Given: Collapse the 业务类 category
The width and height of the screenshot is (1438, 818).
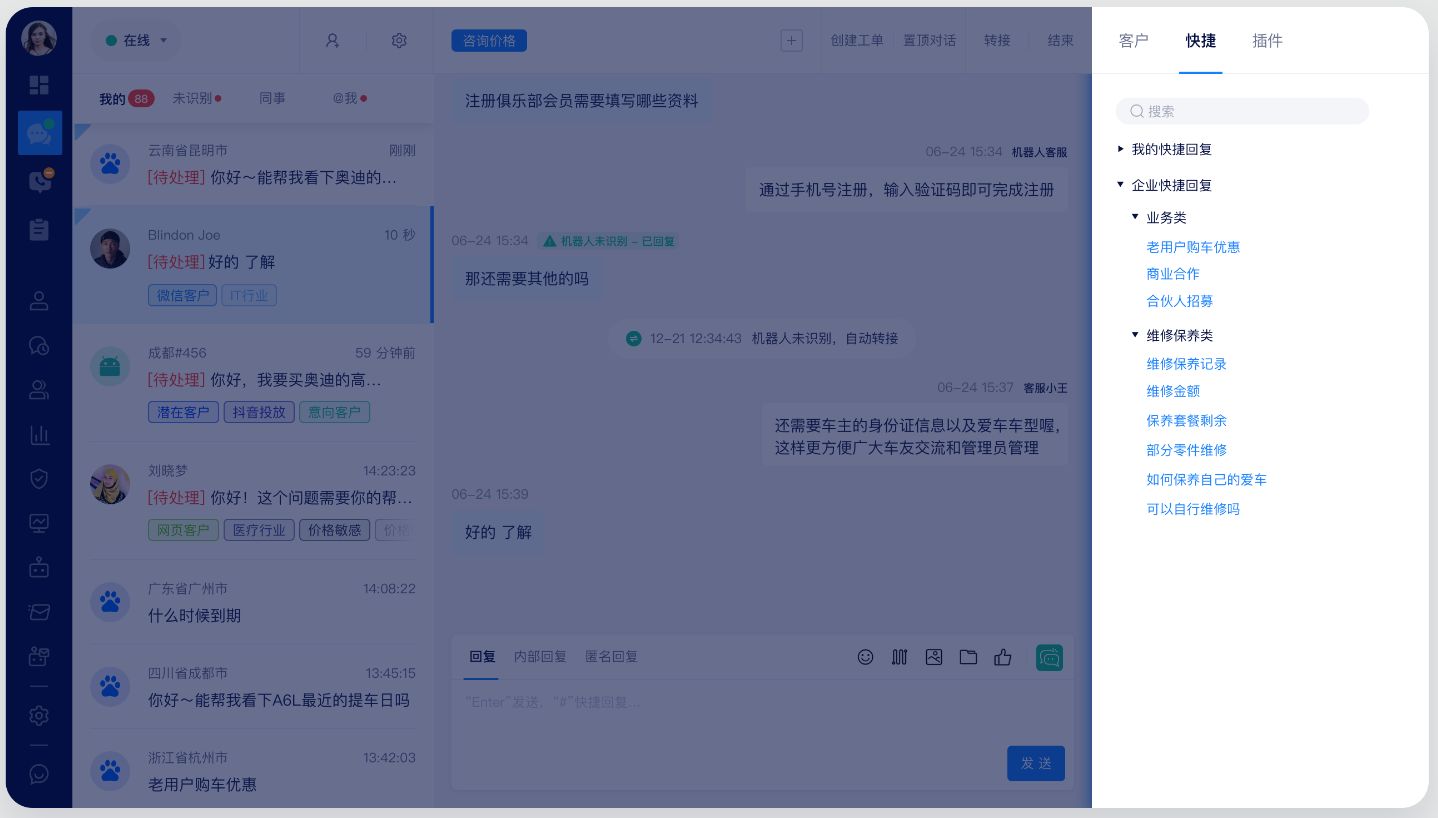Looking at the screenshot, I should coord(1135,217).
